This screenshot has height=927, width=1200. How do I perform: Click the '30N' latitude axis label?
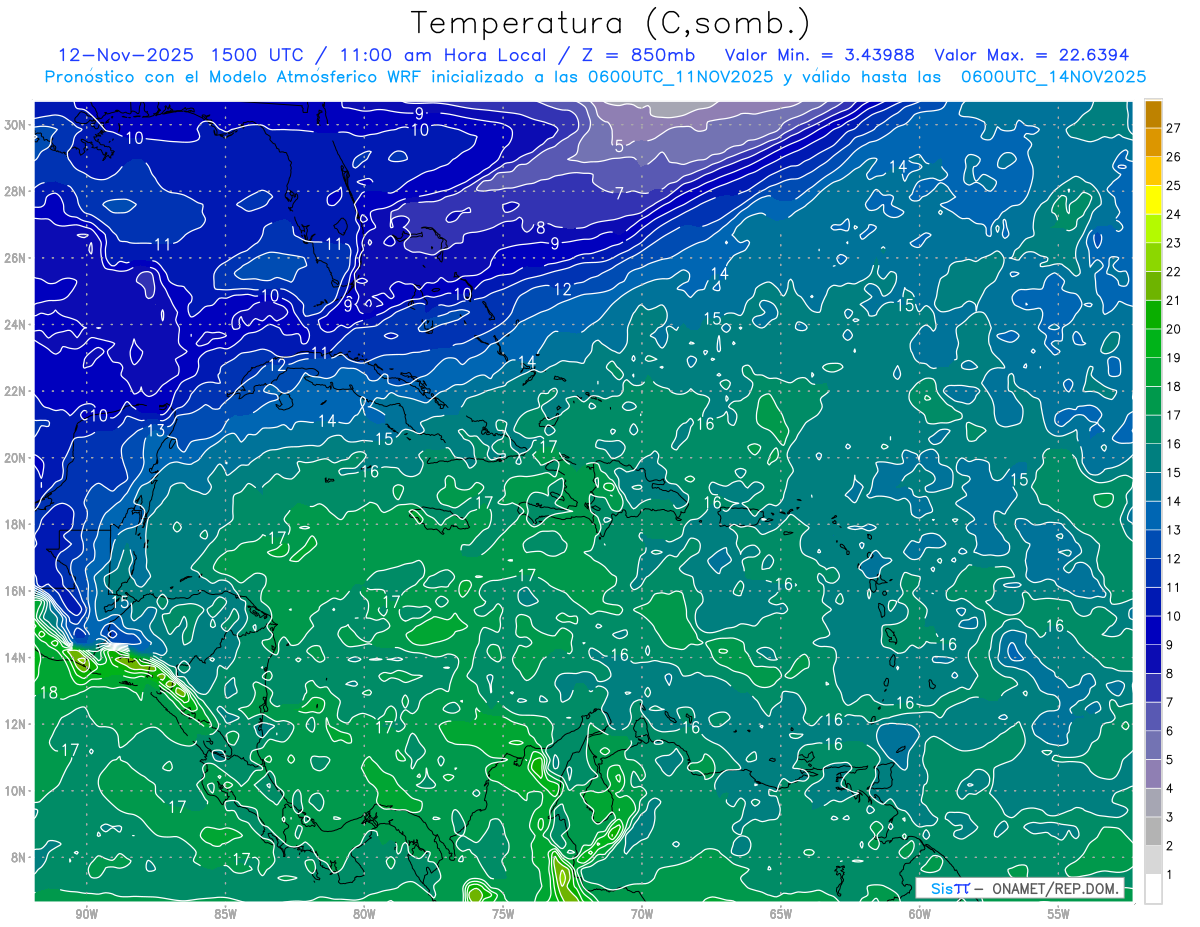16,125
